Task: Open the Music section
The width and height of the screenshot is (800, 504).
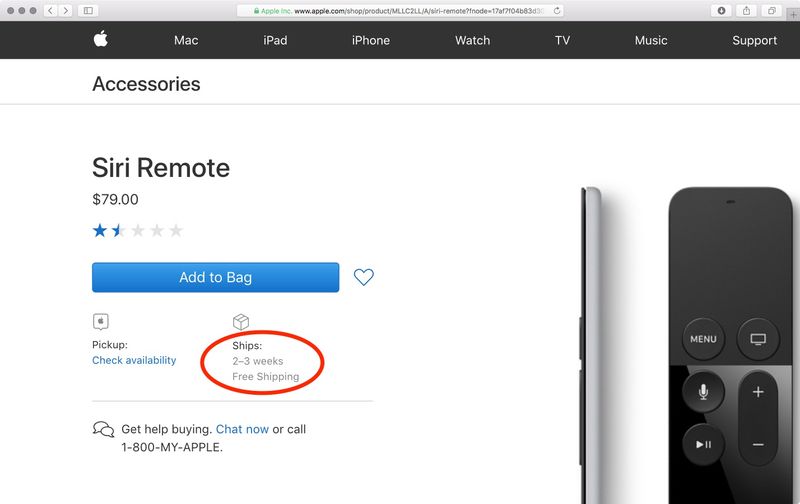Action: point(651,40)
